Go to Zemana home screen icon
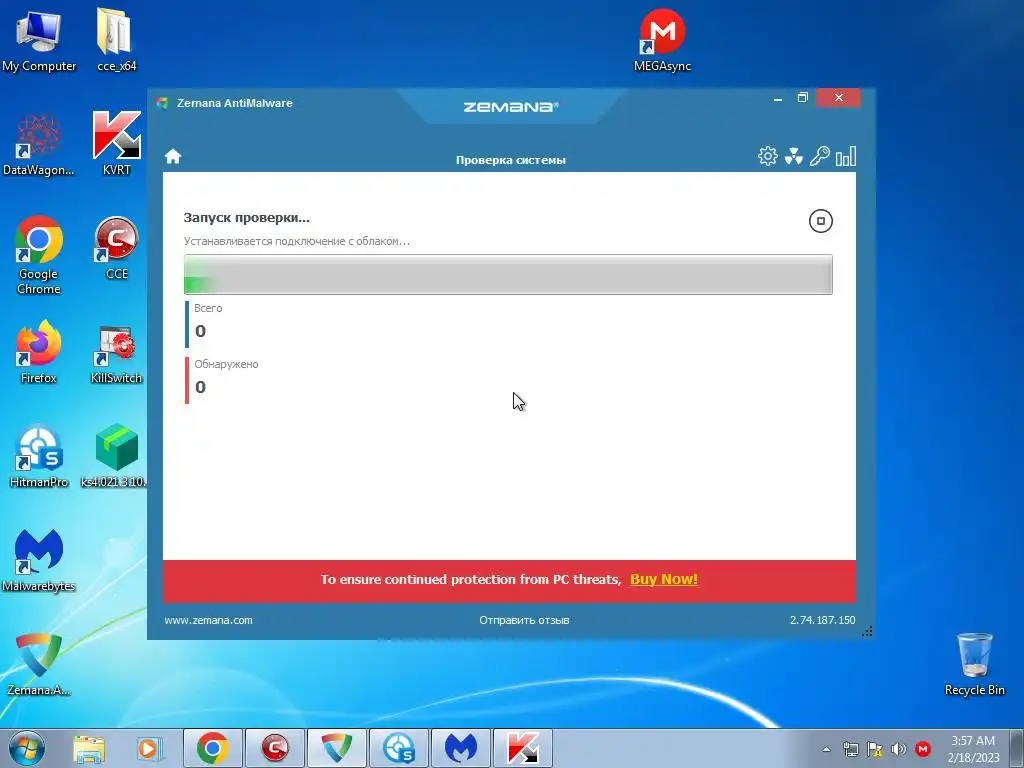Screen dimensions: 1024x768 172,157
